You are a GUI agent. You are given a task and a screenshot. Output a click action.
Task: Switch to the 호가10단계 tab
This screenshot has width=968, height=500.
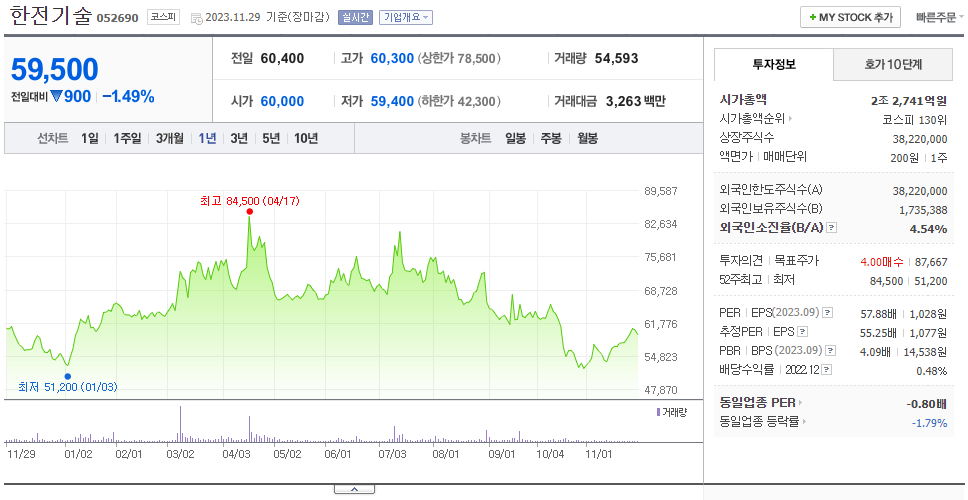tap(893, 64)
